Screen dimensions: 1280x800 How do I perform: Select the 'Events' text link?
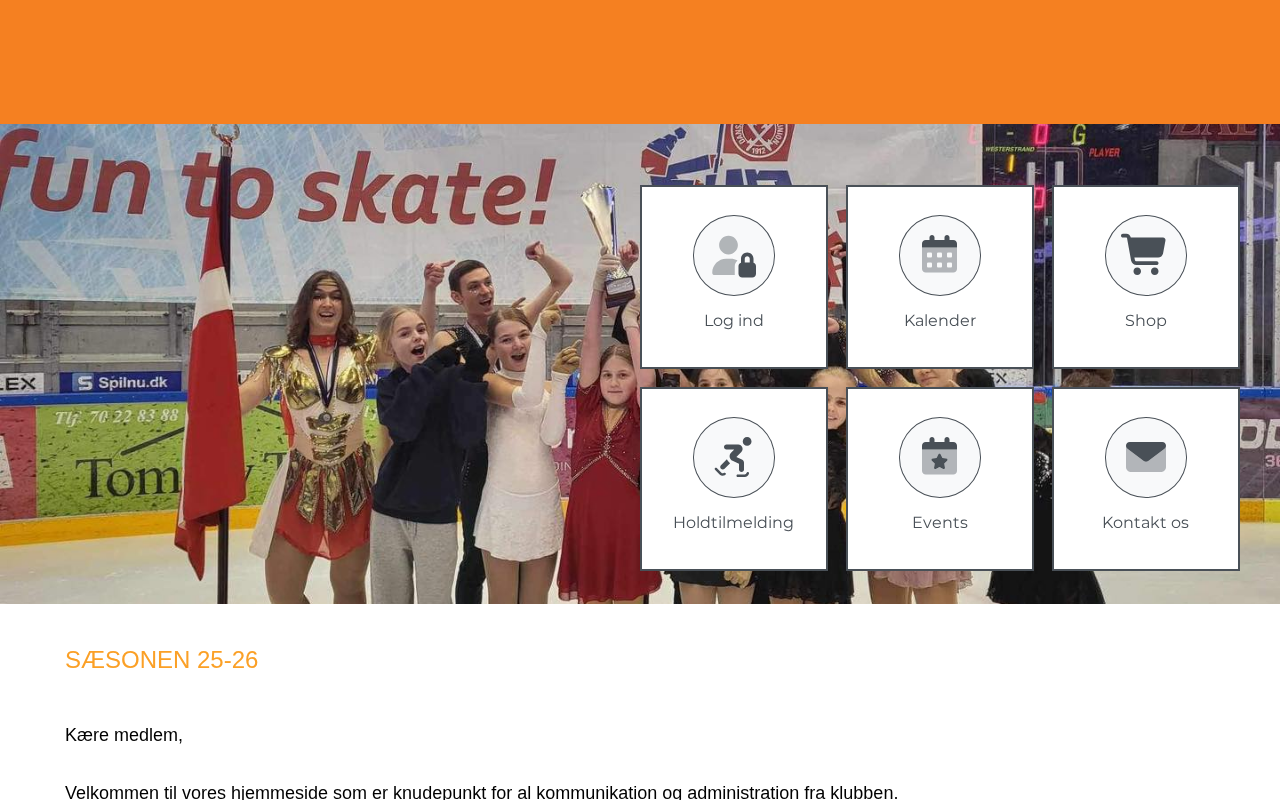click(x=940, y=523)
